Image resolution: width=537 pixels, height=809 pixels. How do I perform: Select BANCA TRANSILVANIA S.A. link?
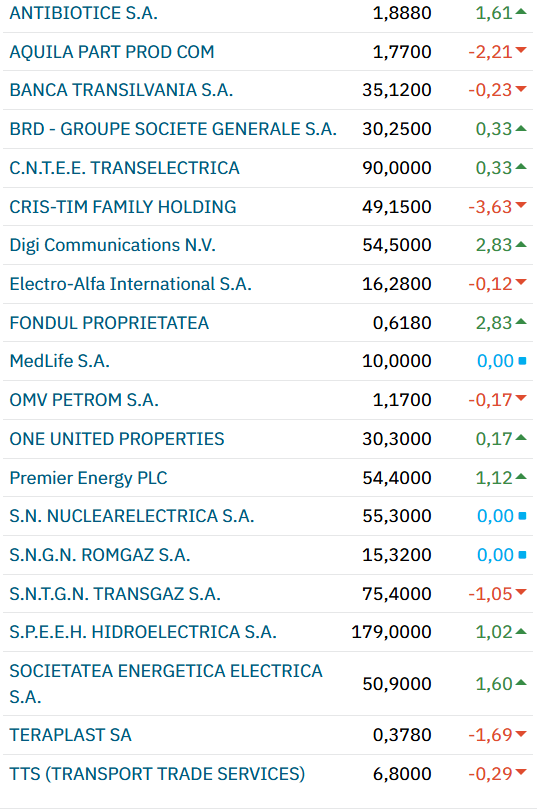(x=121, y=90)
